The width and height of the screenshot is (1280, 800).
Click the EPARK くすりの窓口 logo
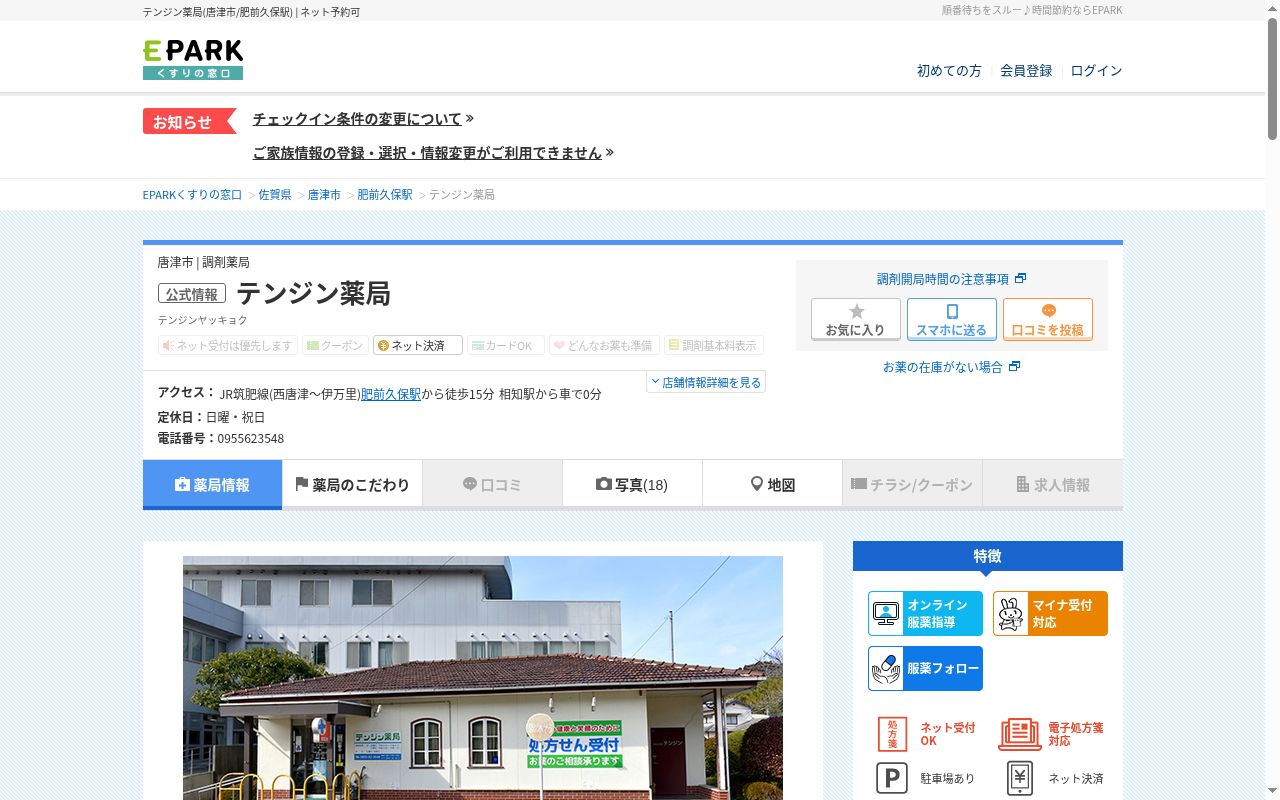[193, 60]
